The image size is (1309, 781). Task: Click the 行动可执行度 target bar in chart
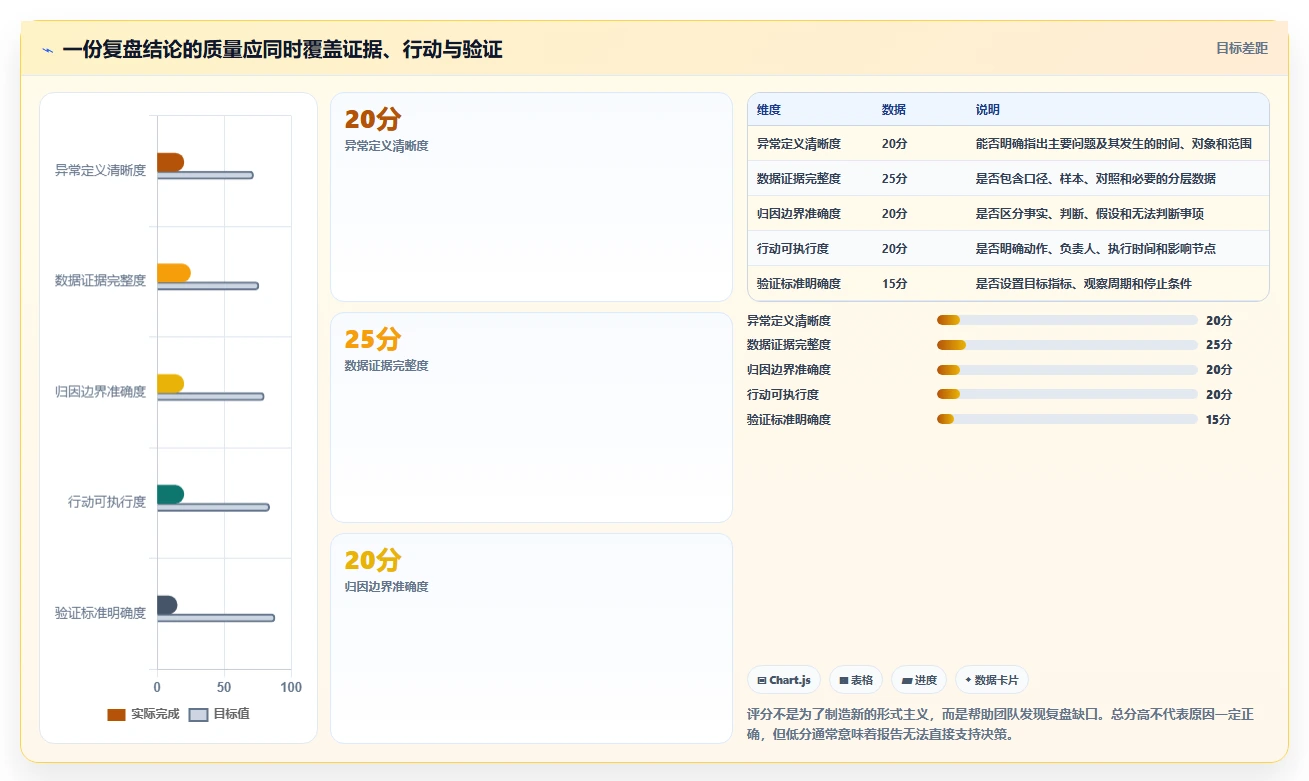[x=213, y=507]
